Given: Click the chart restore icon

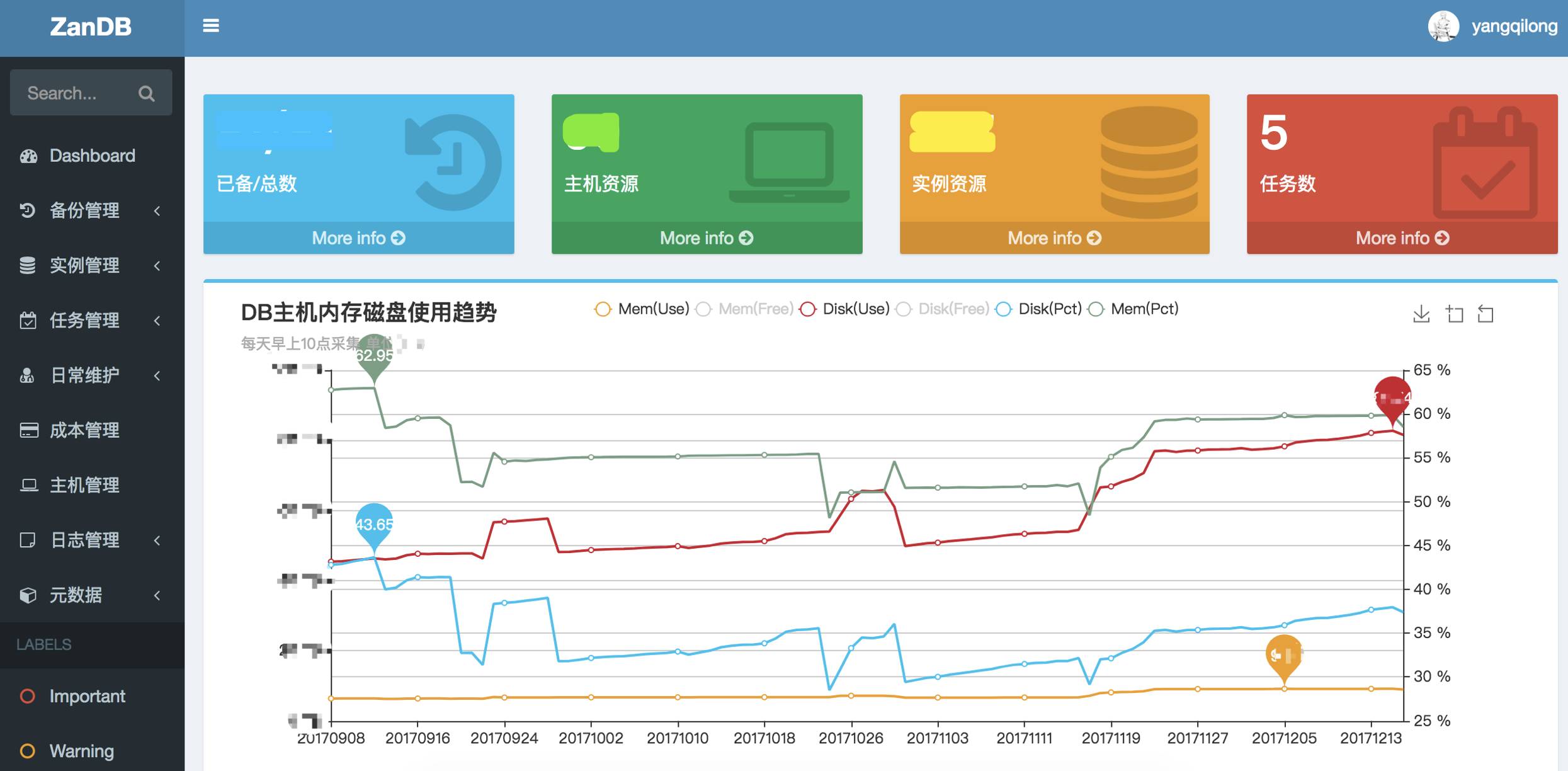Looking at the screenshot, I should click(1486, 314).
